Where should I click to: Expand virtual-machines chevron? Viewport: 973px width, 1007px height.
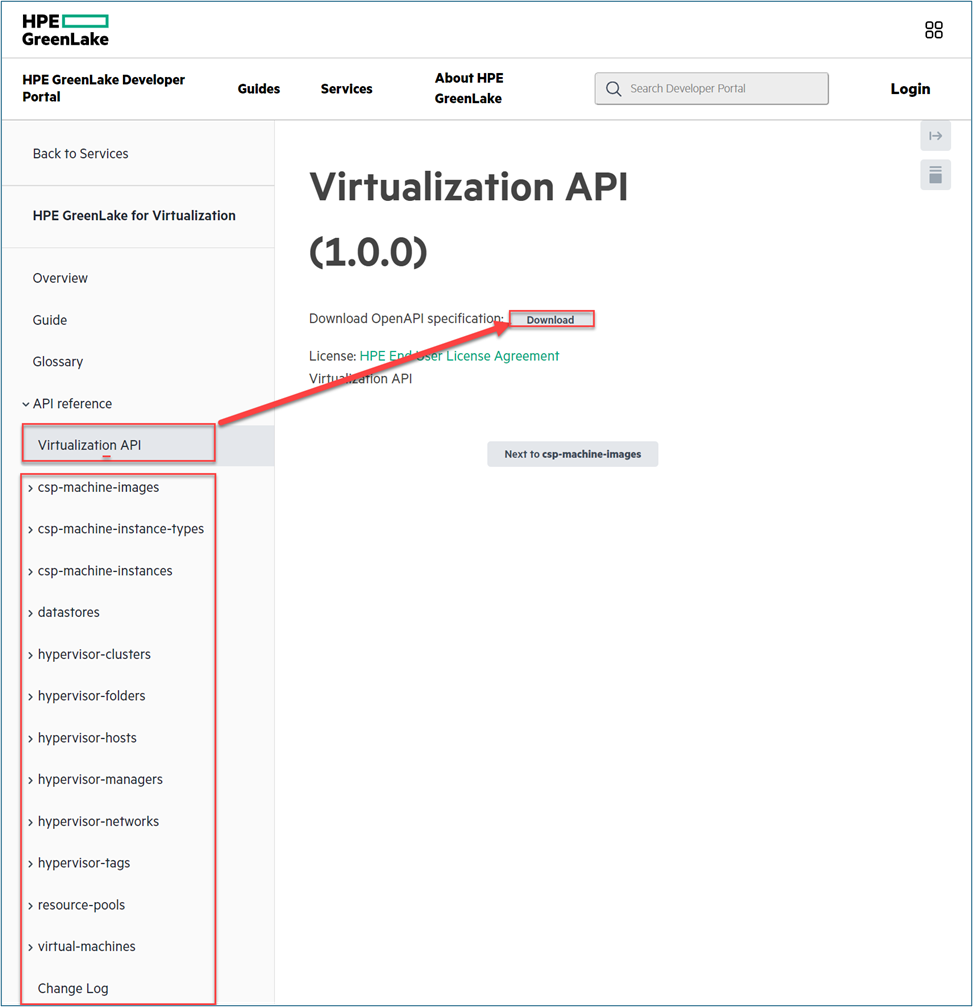[x=30, y=947]
